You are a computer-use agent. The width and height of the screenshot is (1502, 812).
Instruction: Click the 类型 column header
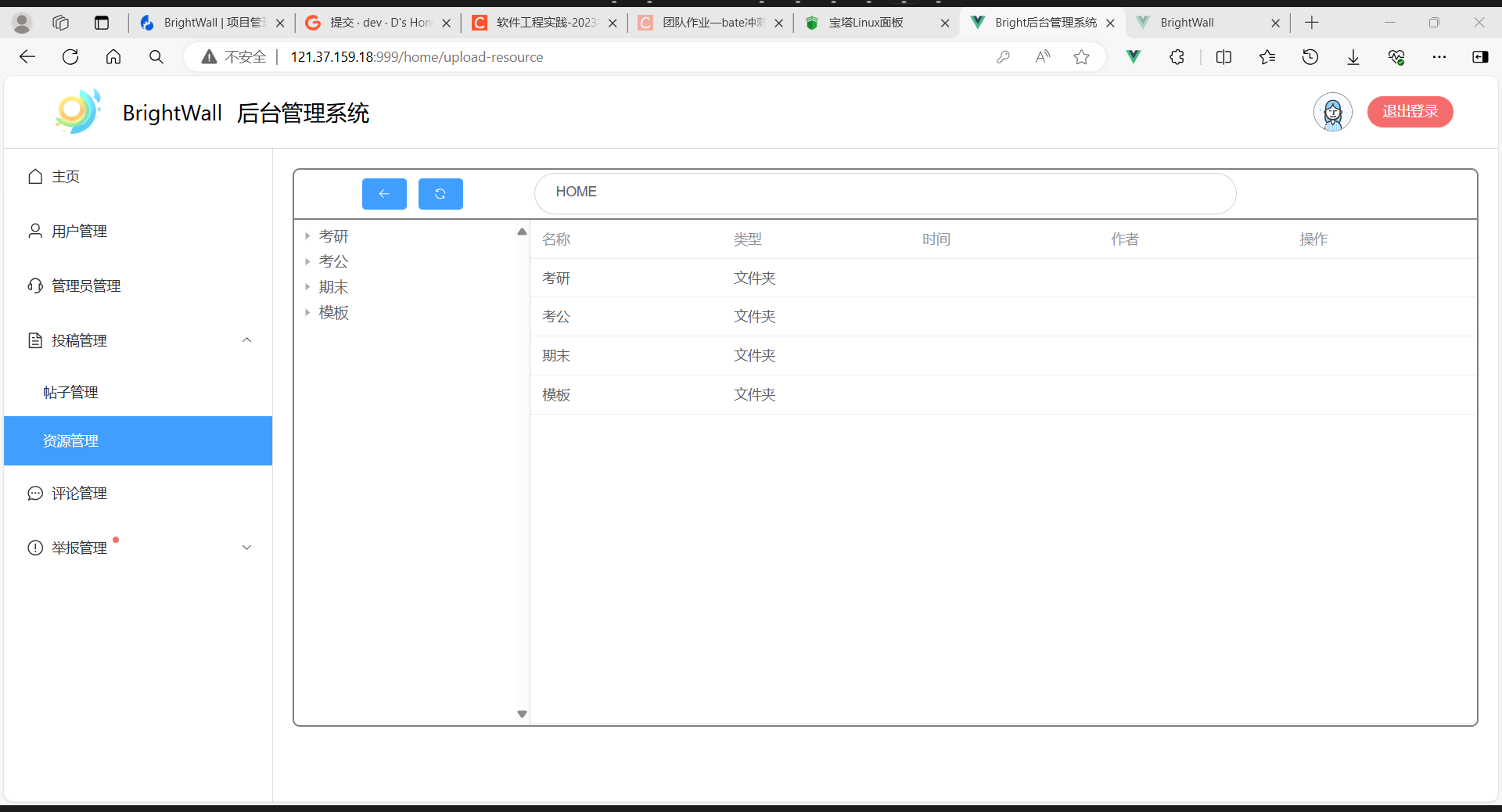748,239
